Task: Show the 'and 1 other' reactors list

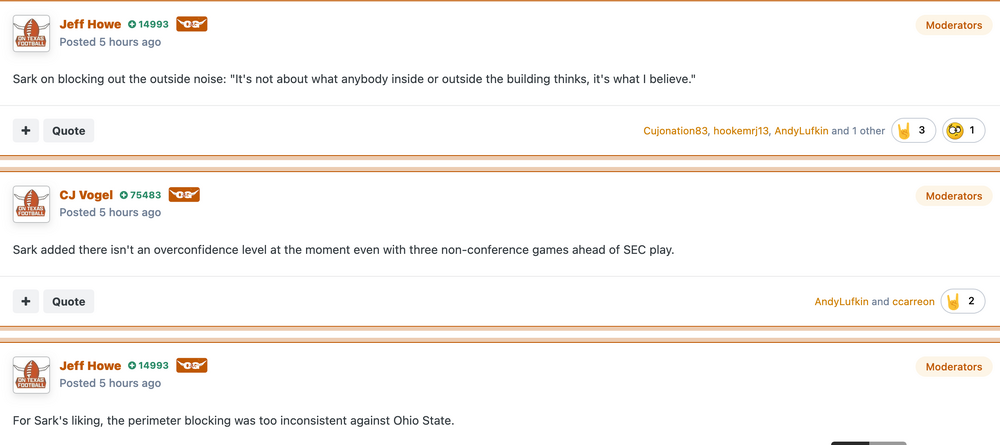Action: pyautogui.click(x=858, y=131)
